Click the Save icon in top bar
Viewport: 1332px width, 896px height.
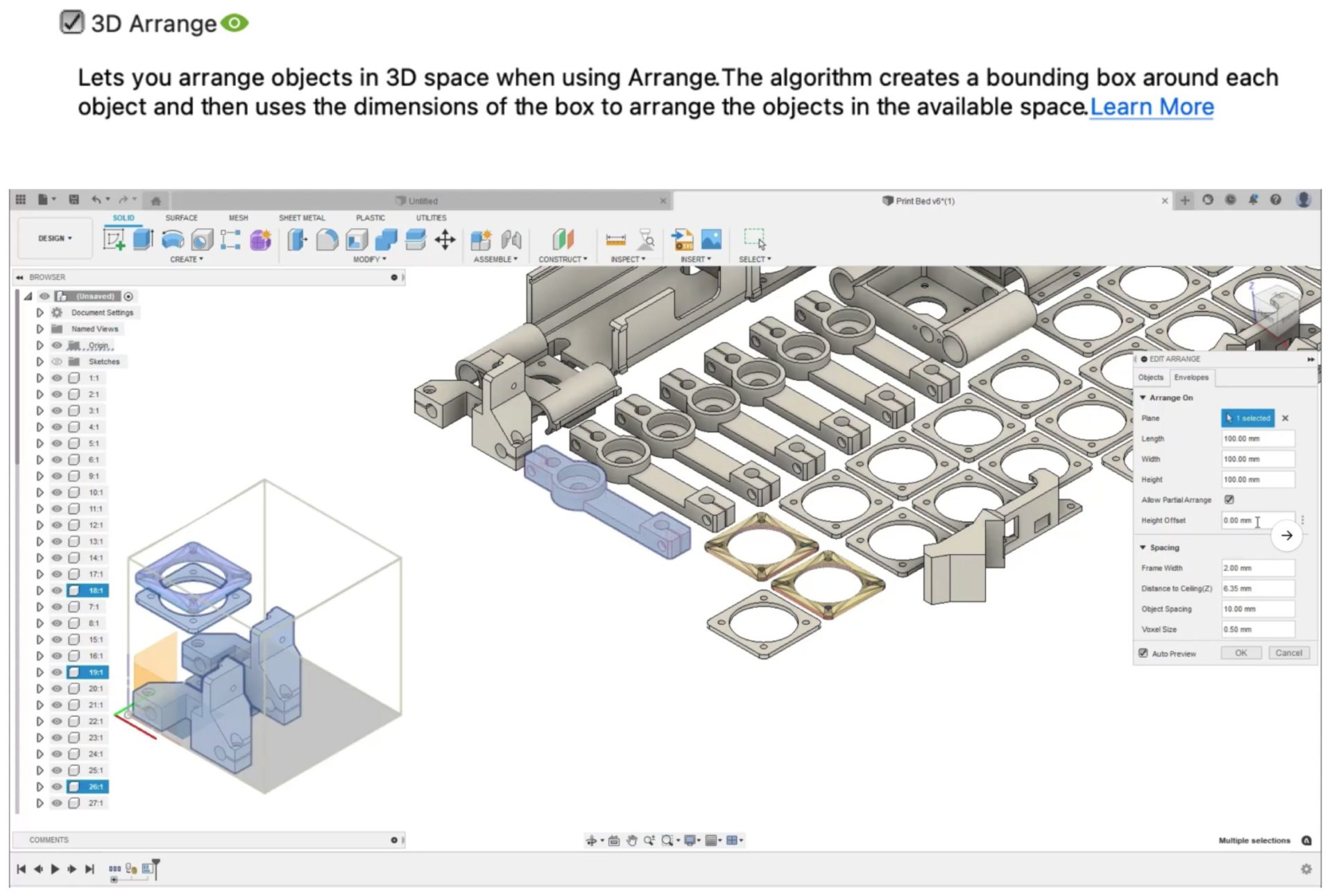(74, 200)
